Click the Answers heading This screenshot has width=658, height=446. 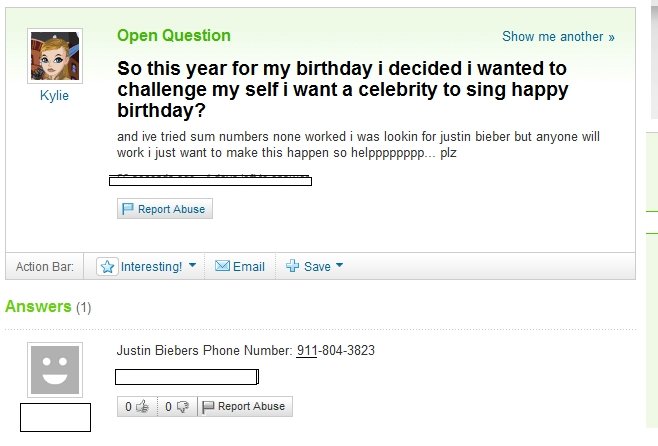tap(38, 306)
